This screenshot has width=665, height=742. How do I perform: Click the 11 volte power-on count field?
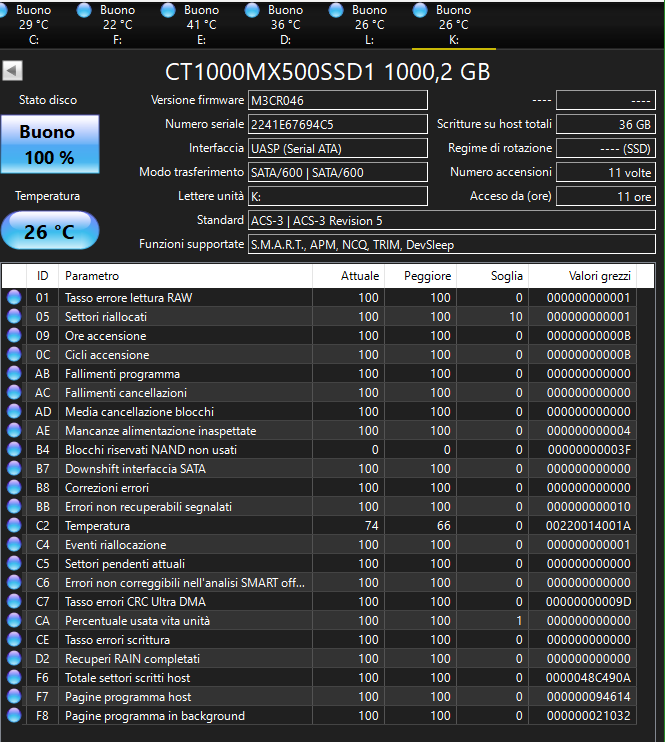coord(606,172)
